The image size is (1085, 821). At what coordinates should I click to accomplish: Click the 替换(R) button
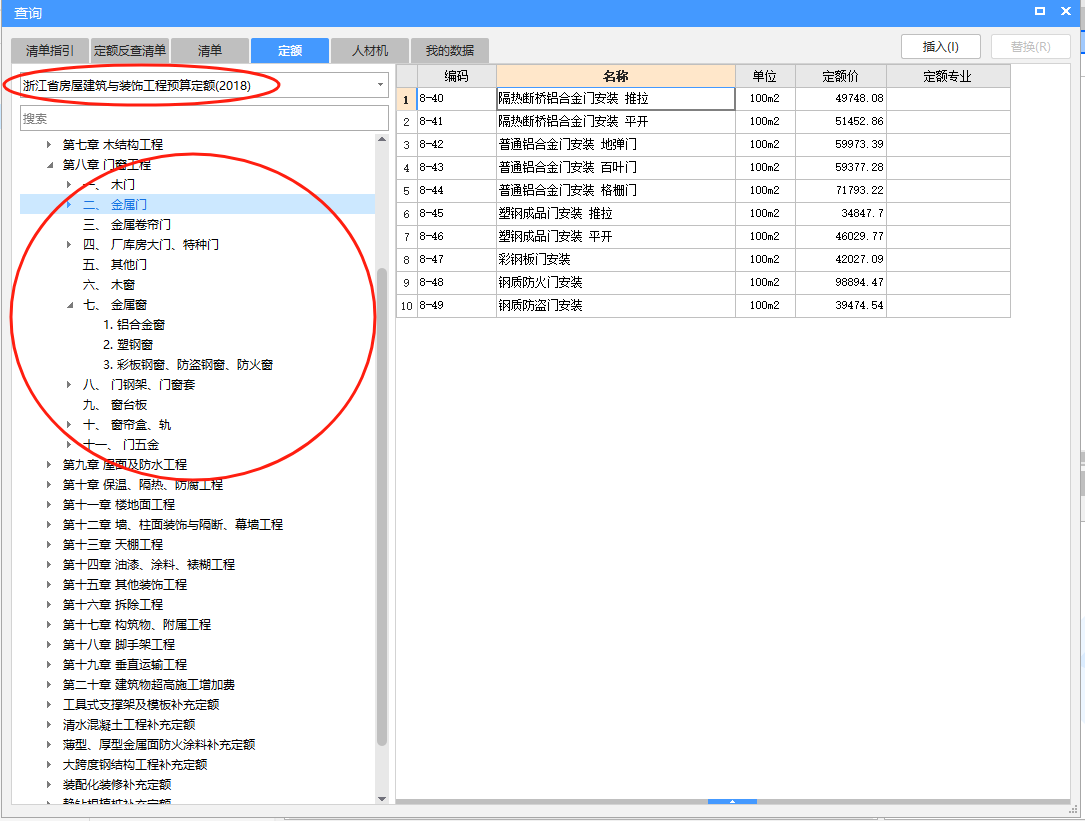[x=1030, y=46]
